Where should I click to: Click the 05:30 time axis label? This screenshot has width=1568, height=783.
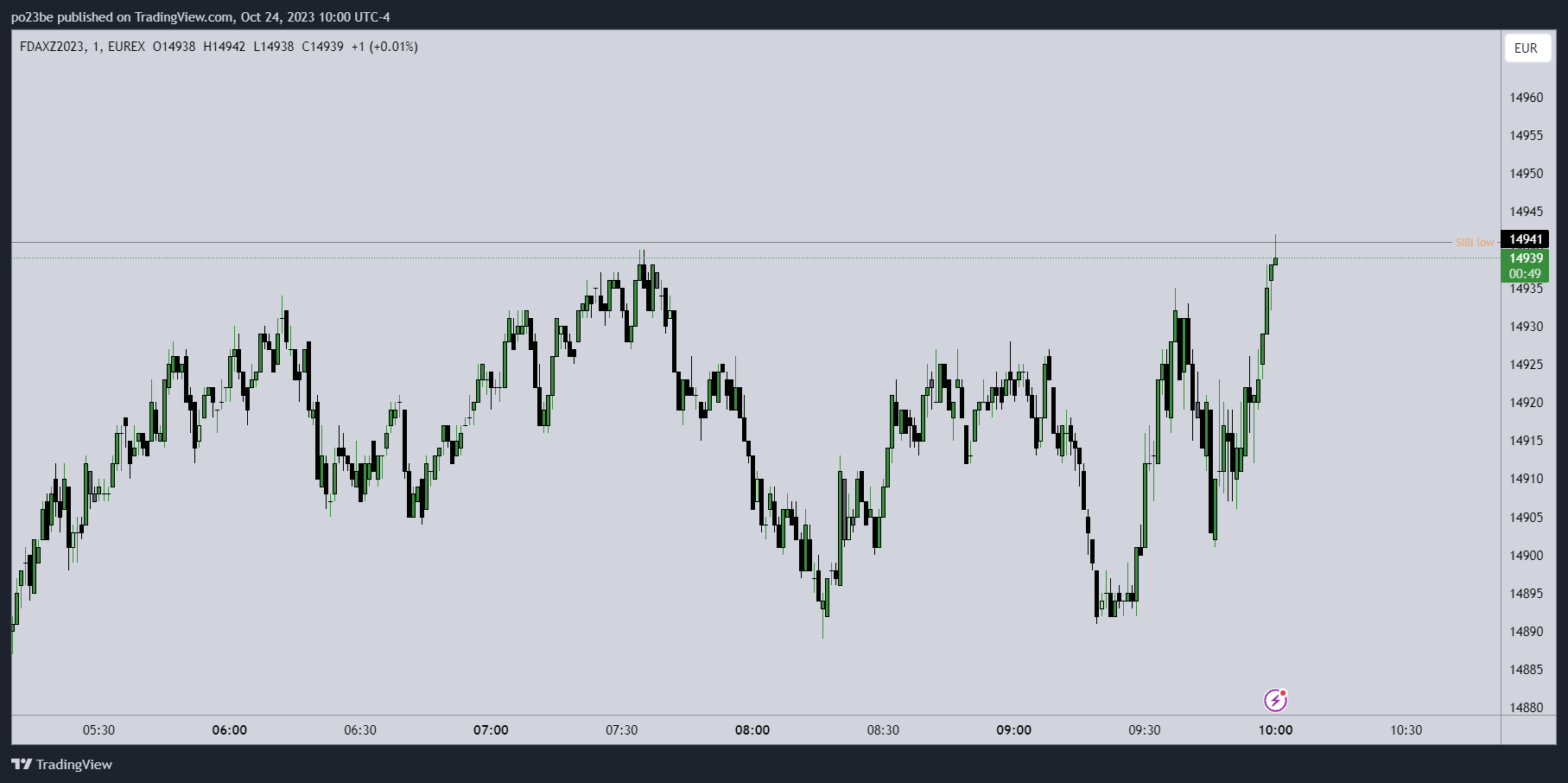[x=98, y=730]
